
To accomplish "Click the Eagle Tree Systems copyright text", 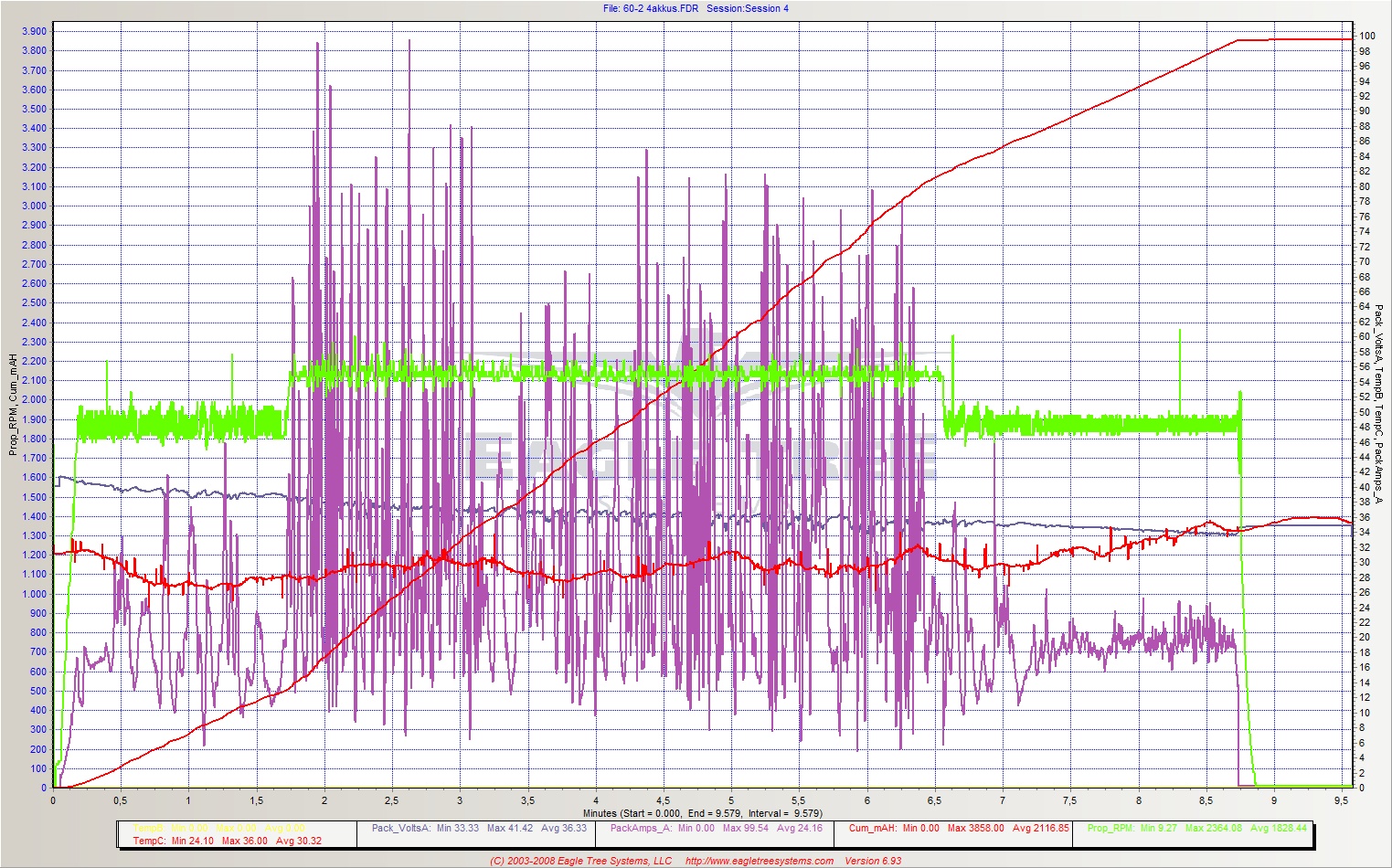I will (580, 861).
